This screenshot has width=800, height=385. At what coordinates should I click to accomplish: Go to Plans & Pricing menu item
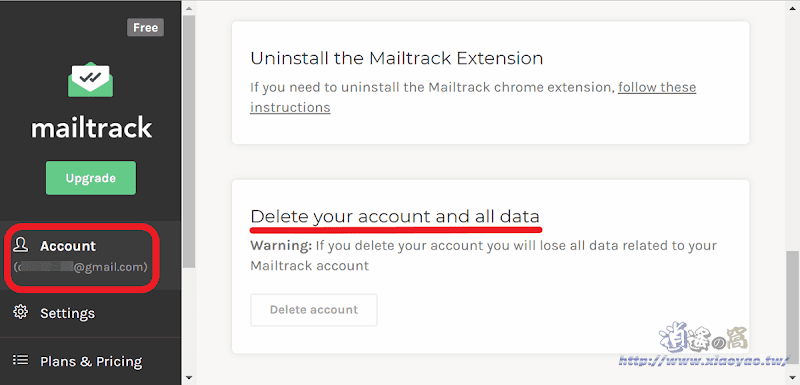[x=91, y=361]
